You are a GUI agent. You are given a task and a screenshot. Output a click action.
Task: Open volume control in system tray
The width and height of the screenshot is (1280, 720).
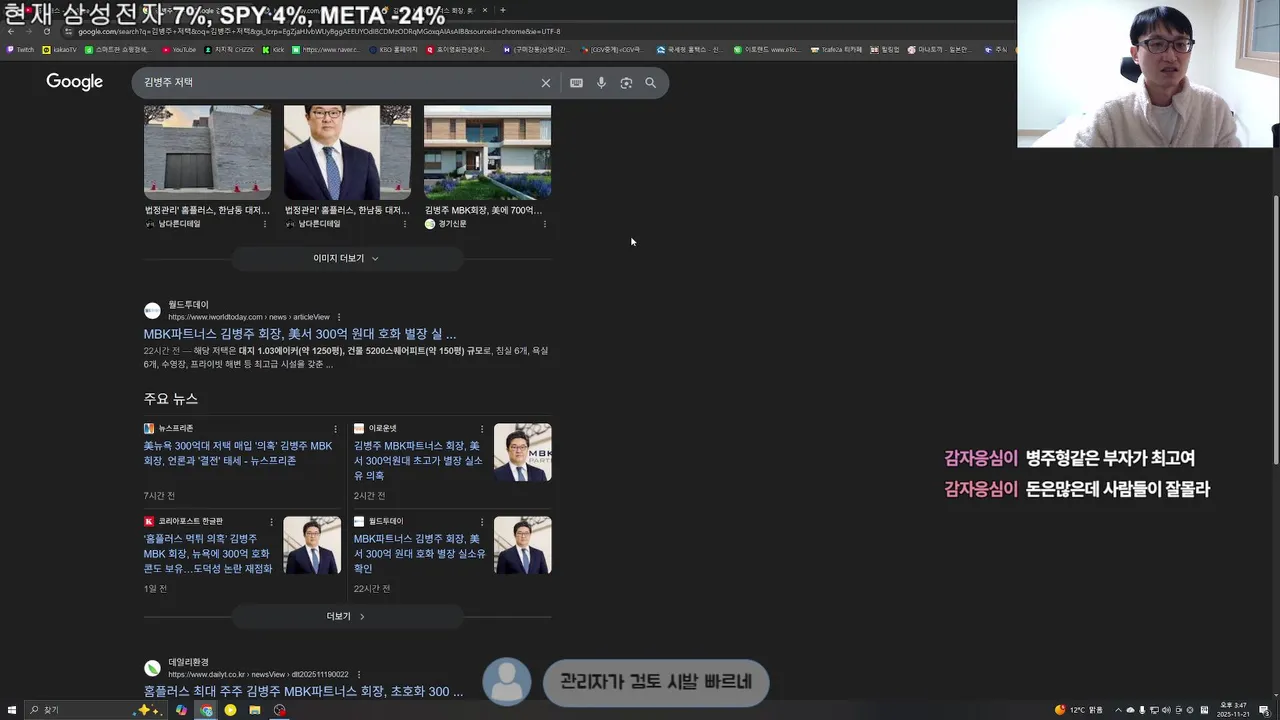click(x=1167, y=710)
